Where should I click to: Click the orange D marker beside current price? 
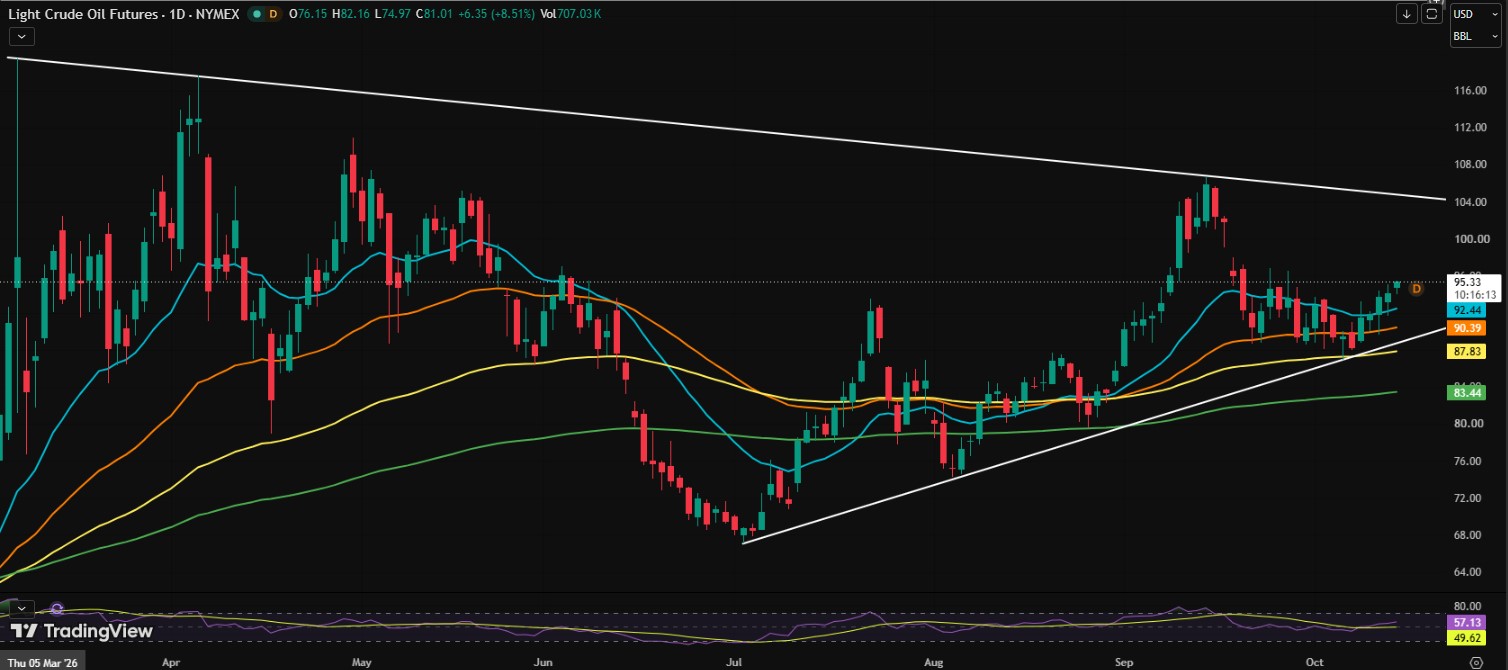(x=1416, y=289)
